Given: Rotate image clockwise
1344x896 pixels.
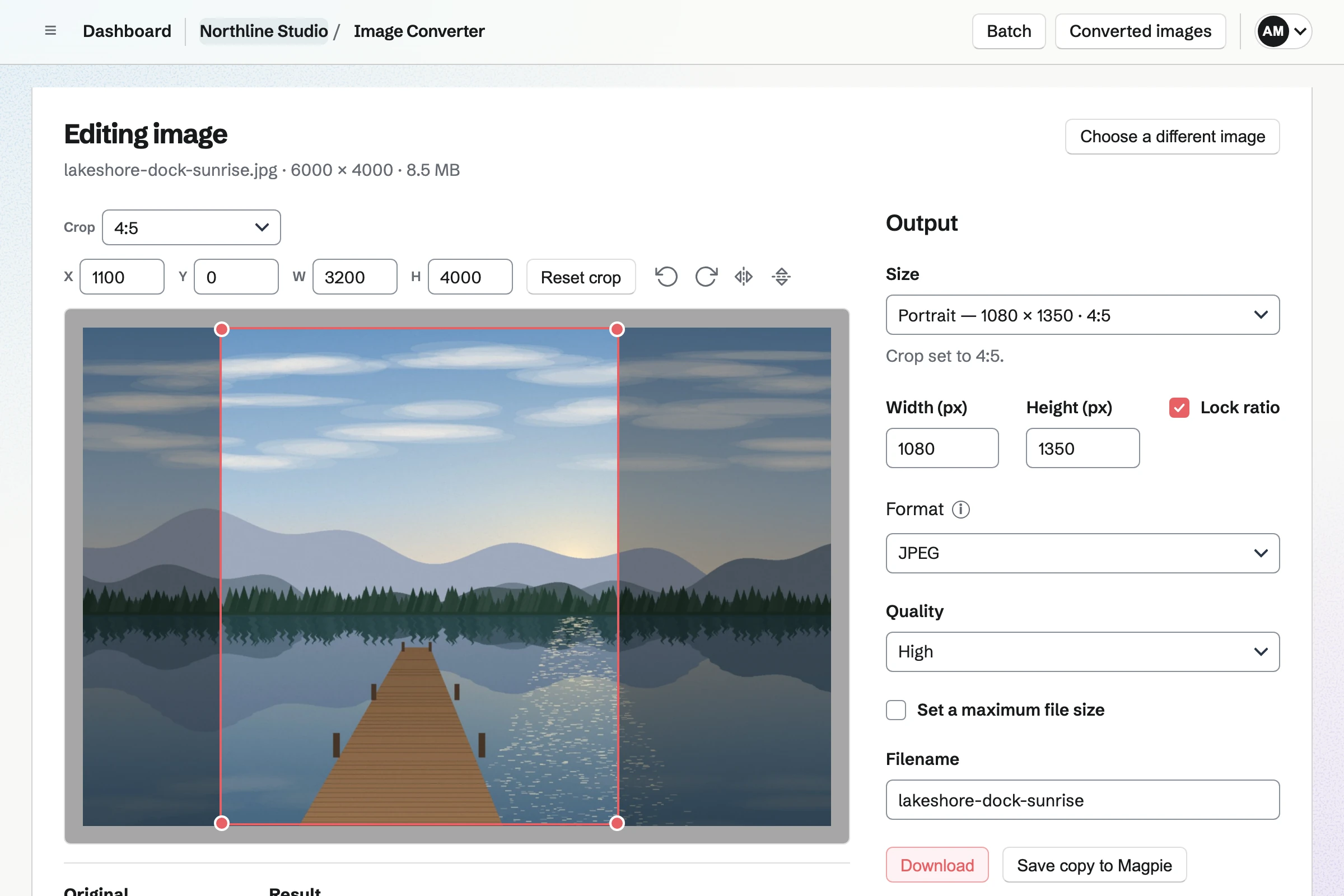Looking at the screenshot, I should point(706,277).
